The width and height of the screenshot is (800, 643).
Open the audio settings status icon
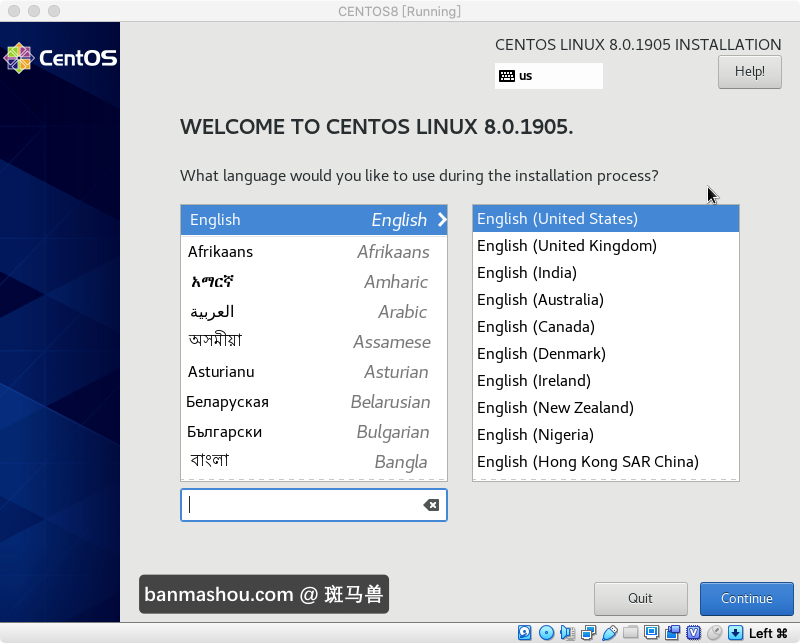(567, 633)
